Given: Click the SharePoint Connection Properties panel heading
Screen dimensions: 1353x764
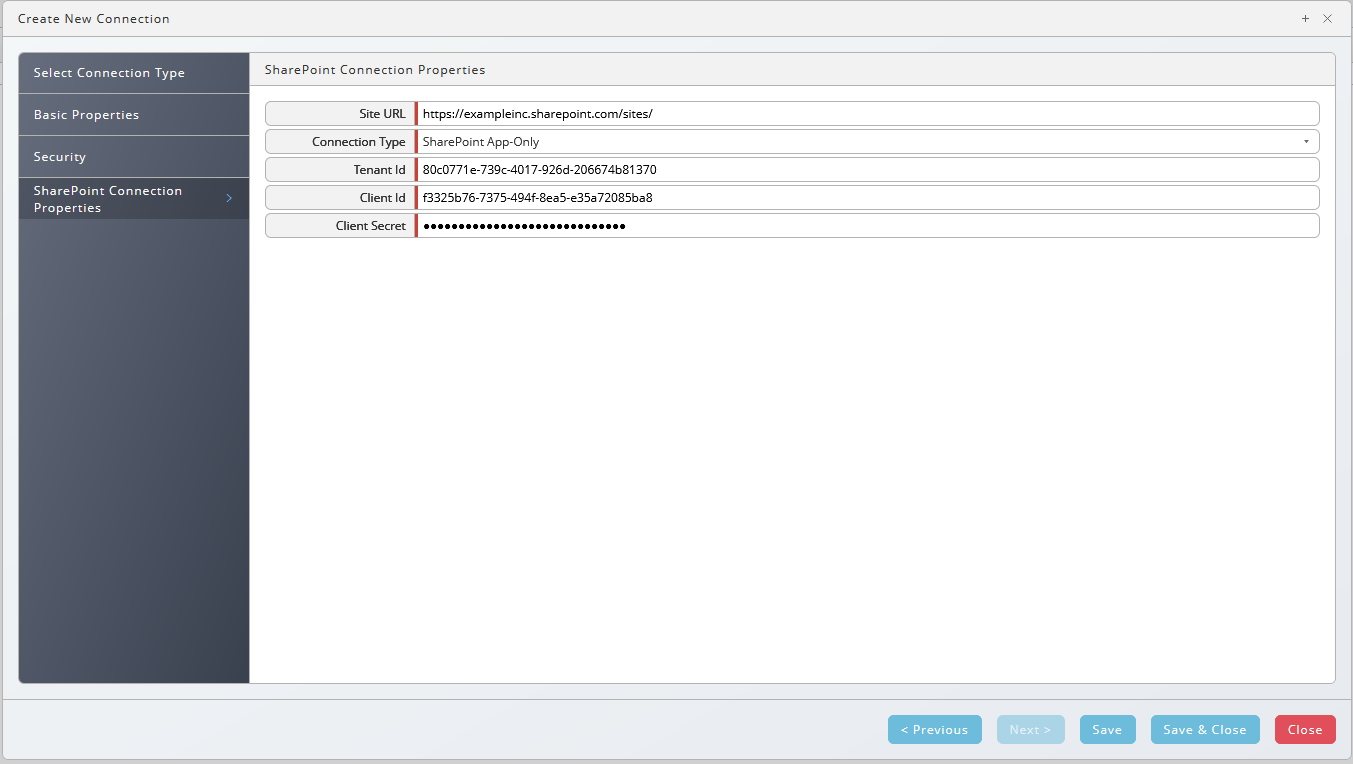Looking at the screenshot, I should [375, 70].
